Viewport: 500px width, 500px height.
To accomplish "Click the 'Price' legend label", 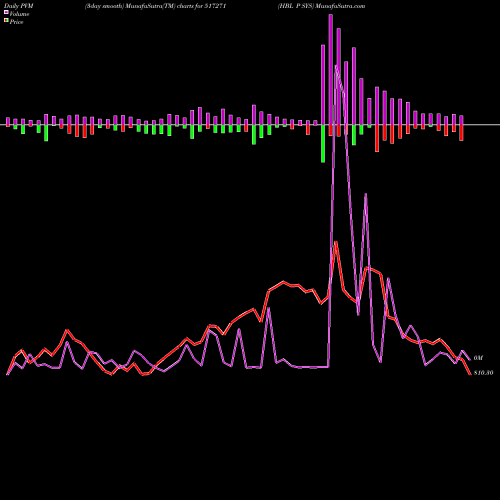I will point(16,22).
